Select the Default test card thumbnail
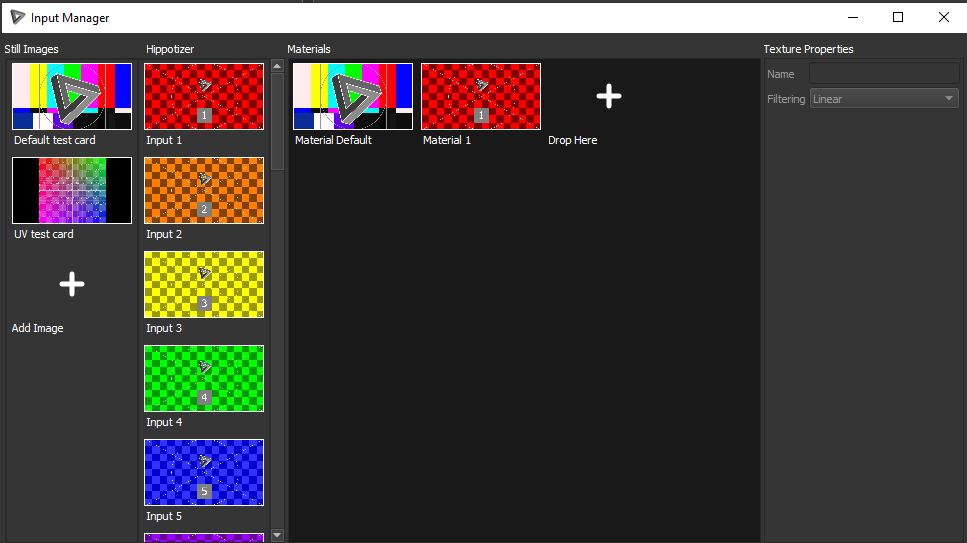967x543 pixels. click(x=72, y=96)
